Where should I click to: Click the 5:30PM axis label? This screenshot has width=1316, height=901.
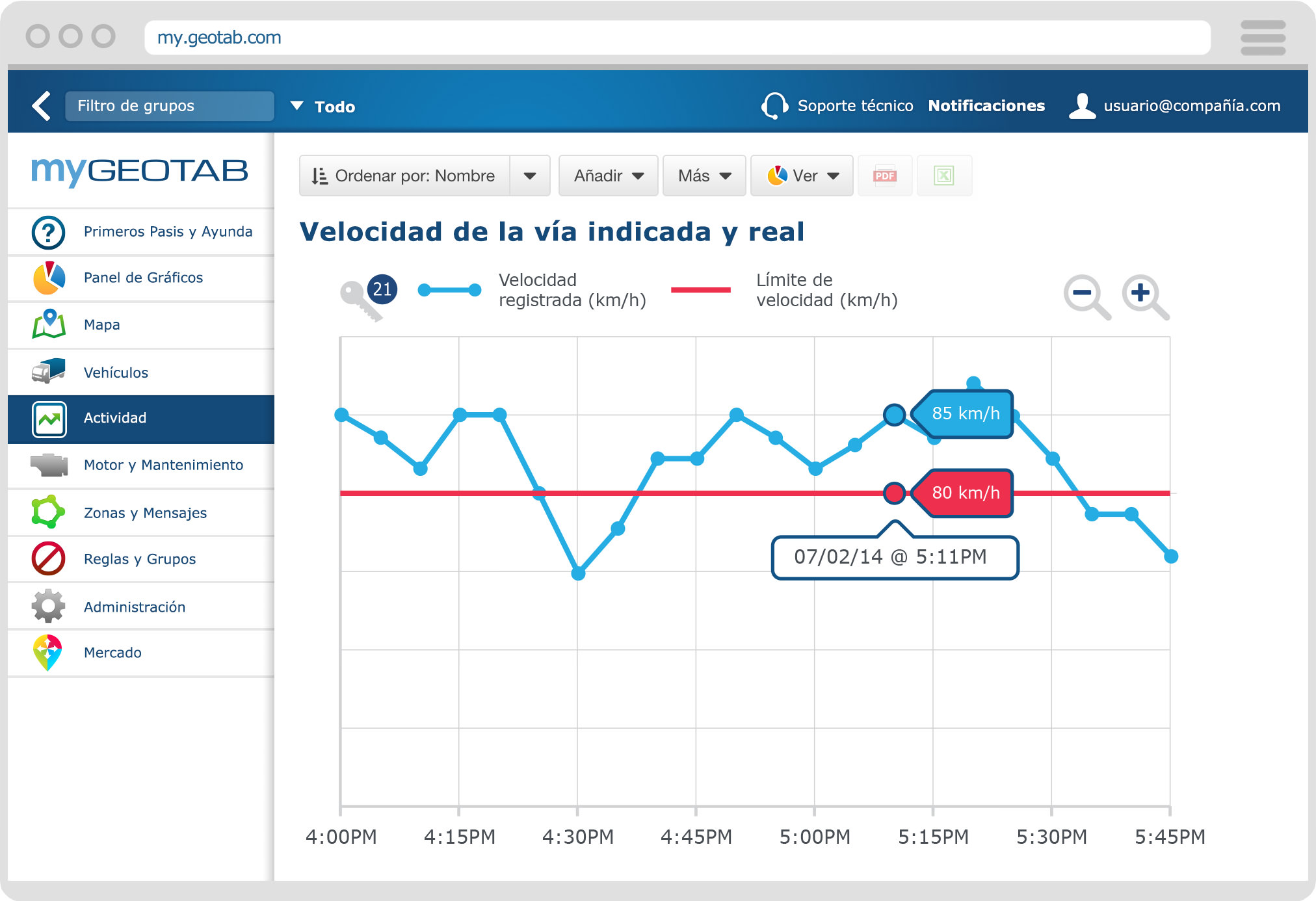(1051, 837)
